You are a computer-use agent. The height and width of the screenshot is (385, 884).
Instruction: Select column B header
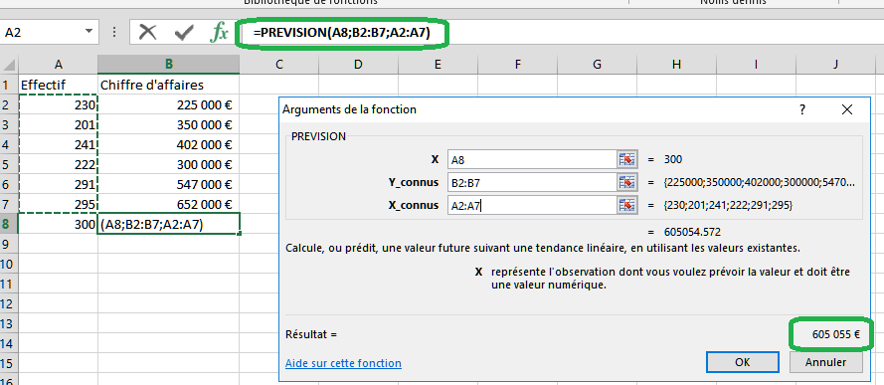[x=169, y=64]
